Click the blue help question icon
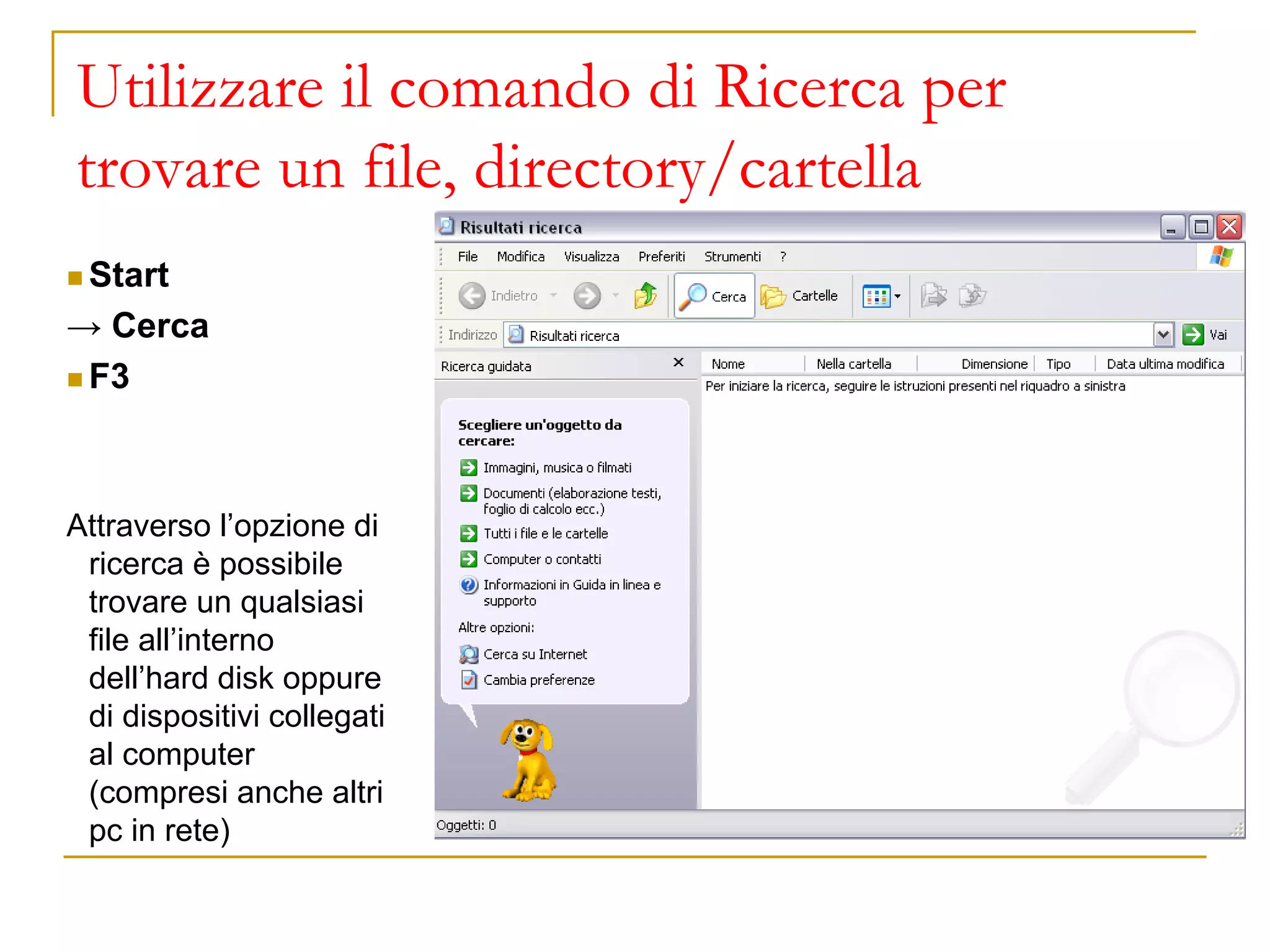This screenshot has width=1270, height=952. click(x=468, y=585)
